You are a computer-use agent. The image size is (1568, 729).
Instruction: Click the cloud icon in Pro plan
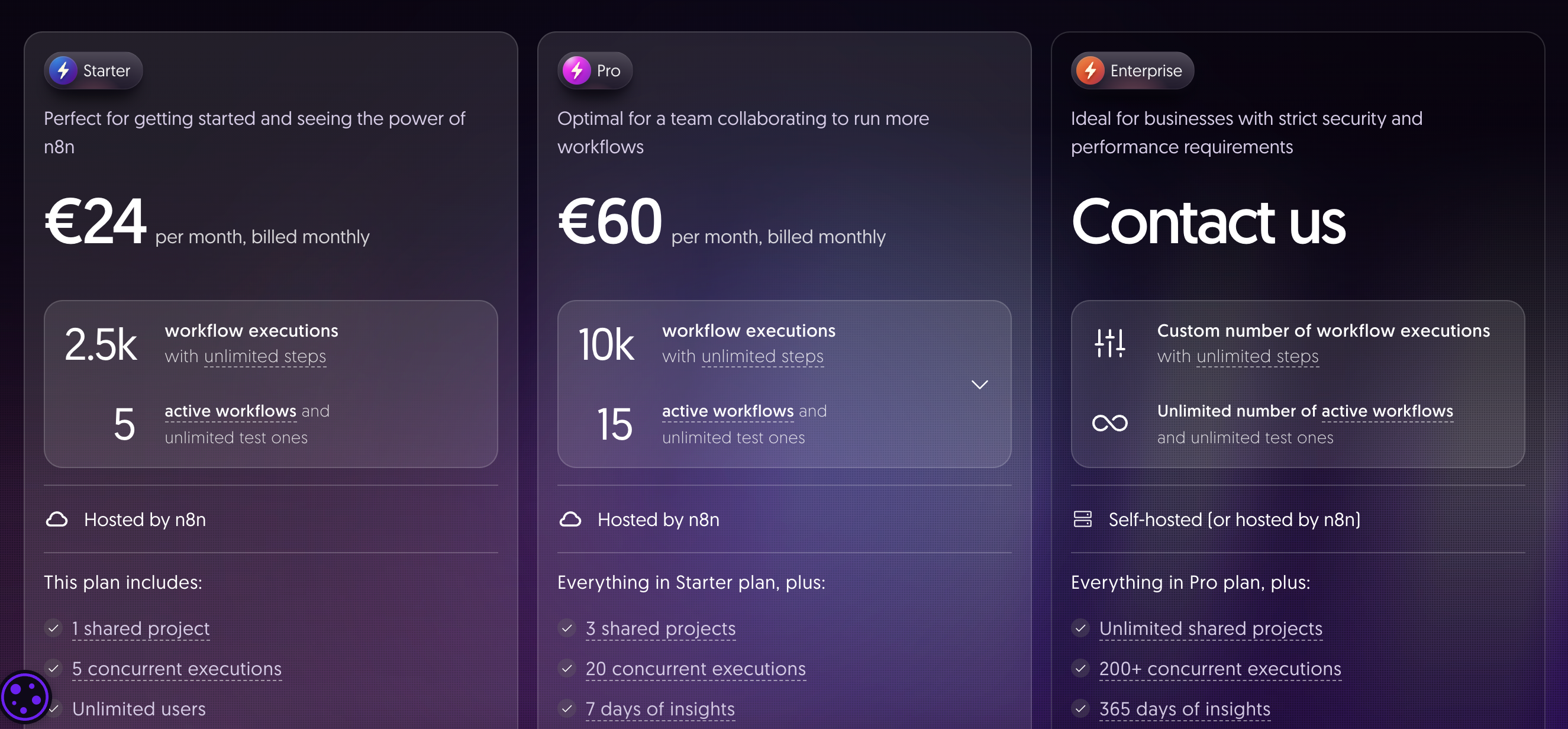570,519
